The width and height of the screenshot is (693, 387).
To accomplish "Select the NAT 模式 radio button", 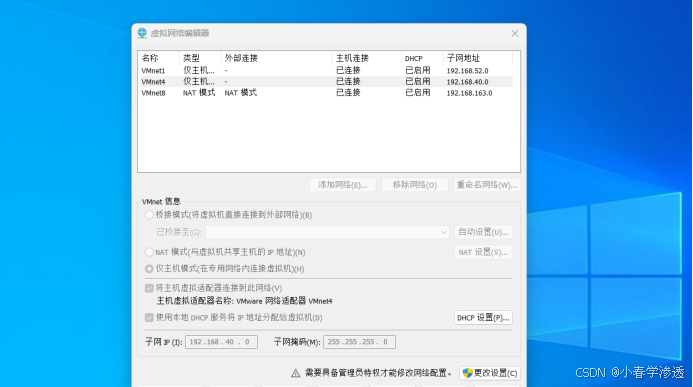I will pos(149,252).
